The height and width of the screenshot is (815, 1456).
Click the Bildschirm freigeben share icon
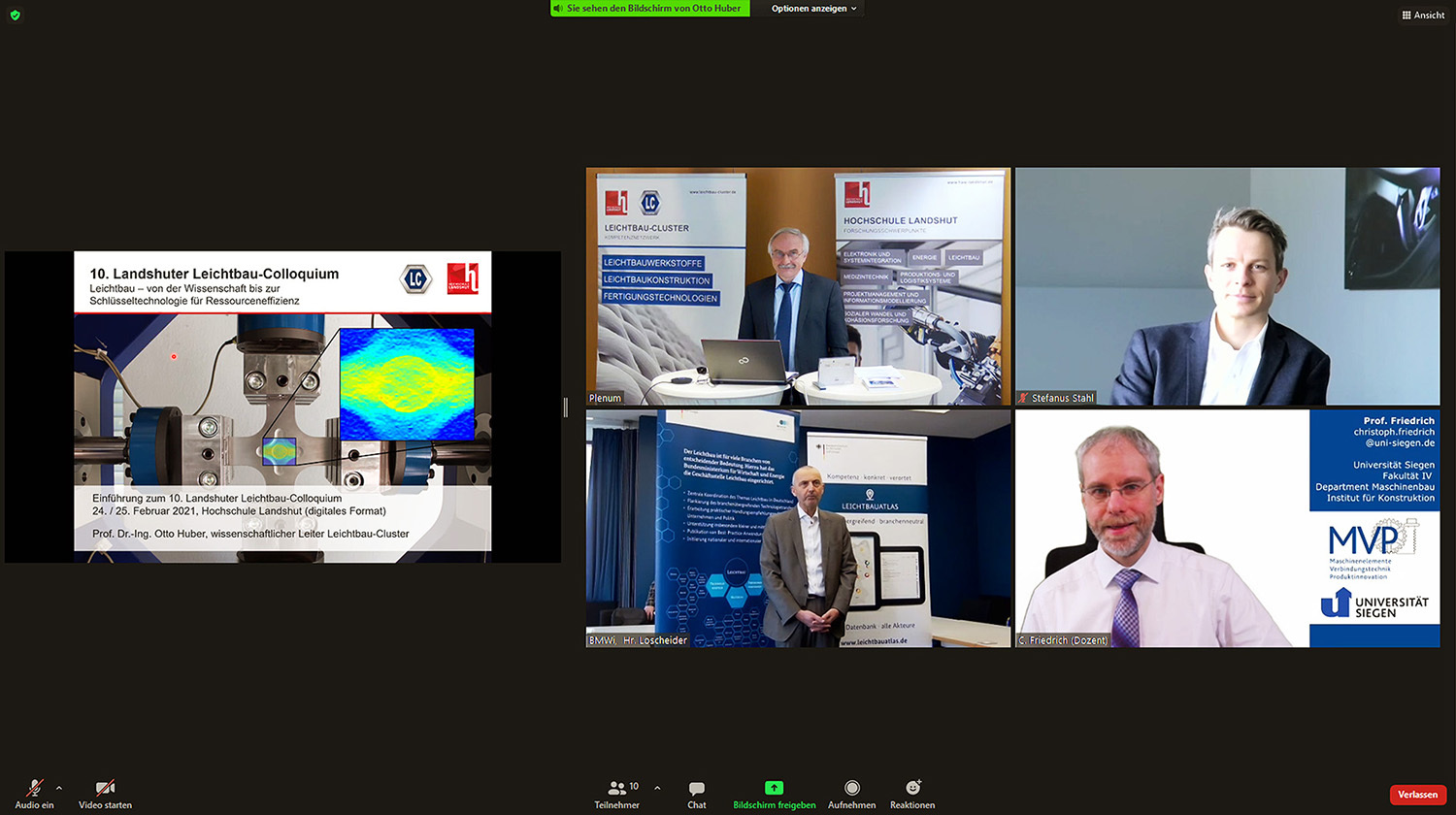pyautogui.click(x=774, y=788)
